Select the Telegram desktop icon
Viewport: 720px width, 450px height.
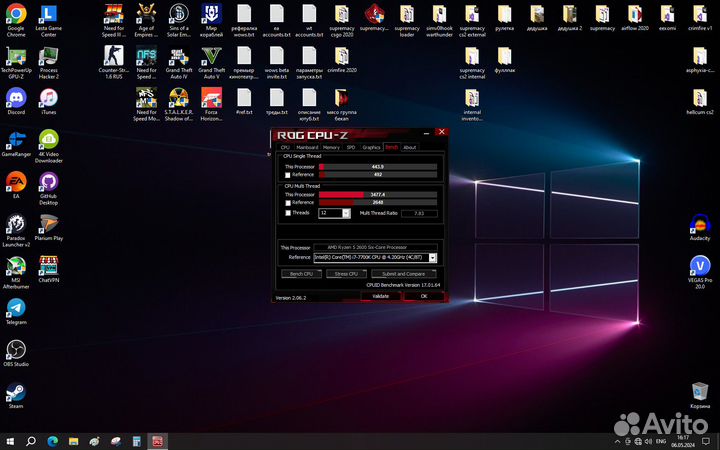coord(16,312)
